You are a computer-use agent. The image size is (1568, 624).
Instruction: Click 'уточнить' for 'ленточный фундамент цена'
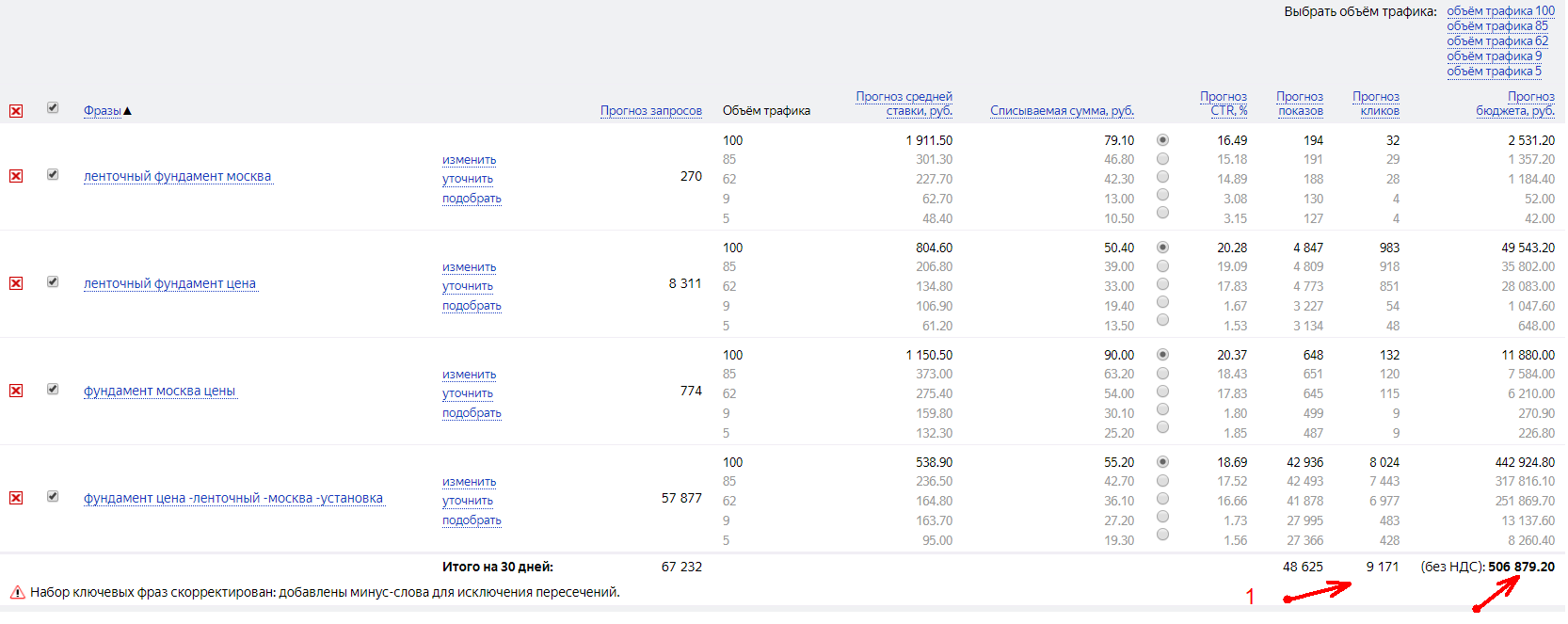click(468, 286)
